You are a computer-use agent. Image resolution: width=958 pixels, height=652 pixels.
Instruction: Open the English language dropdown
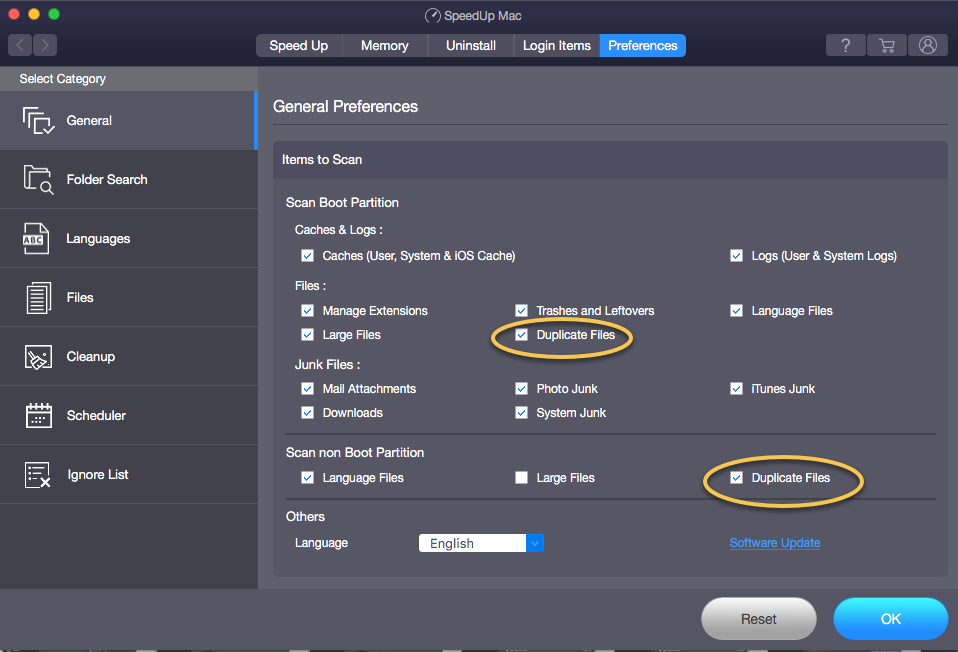pyautogui.click(x=535, y=544)
